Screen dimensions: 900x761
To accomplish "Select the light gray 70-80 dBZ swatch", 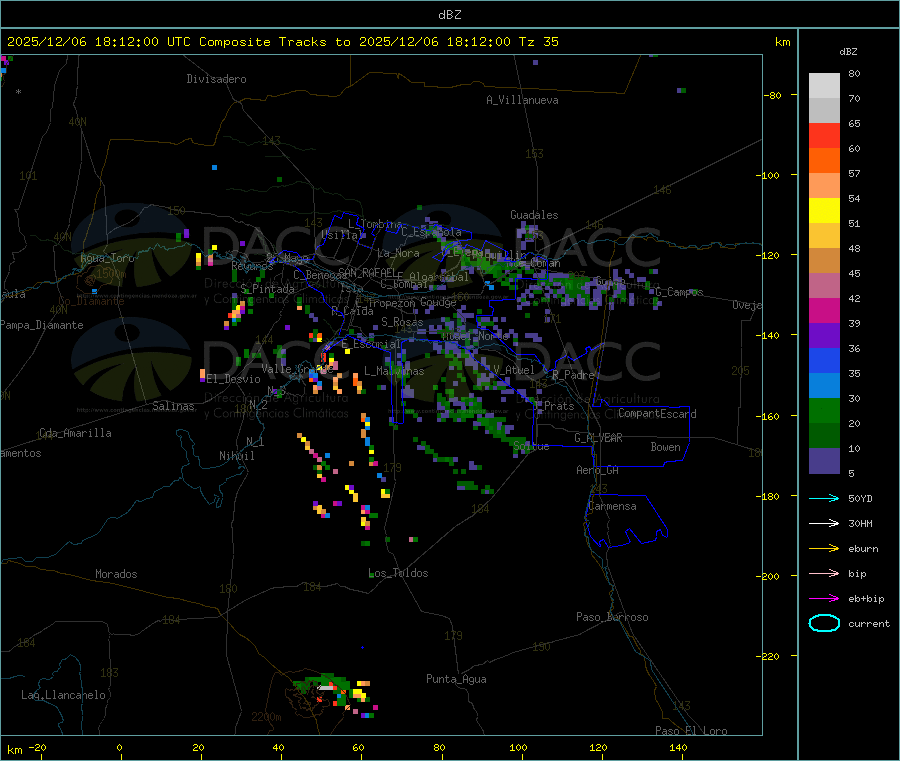I will pos(824,86).
